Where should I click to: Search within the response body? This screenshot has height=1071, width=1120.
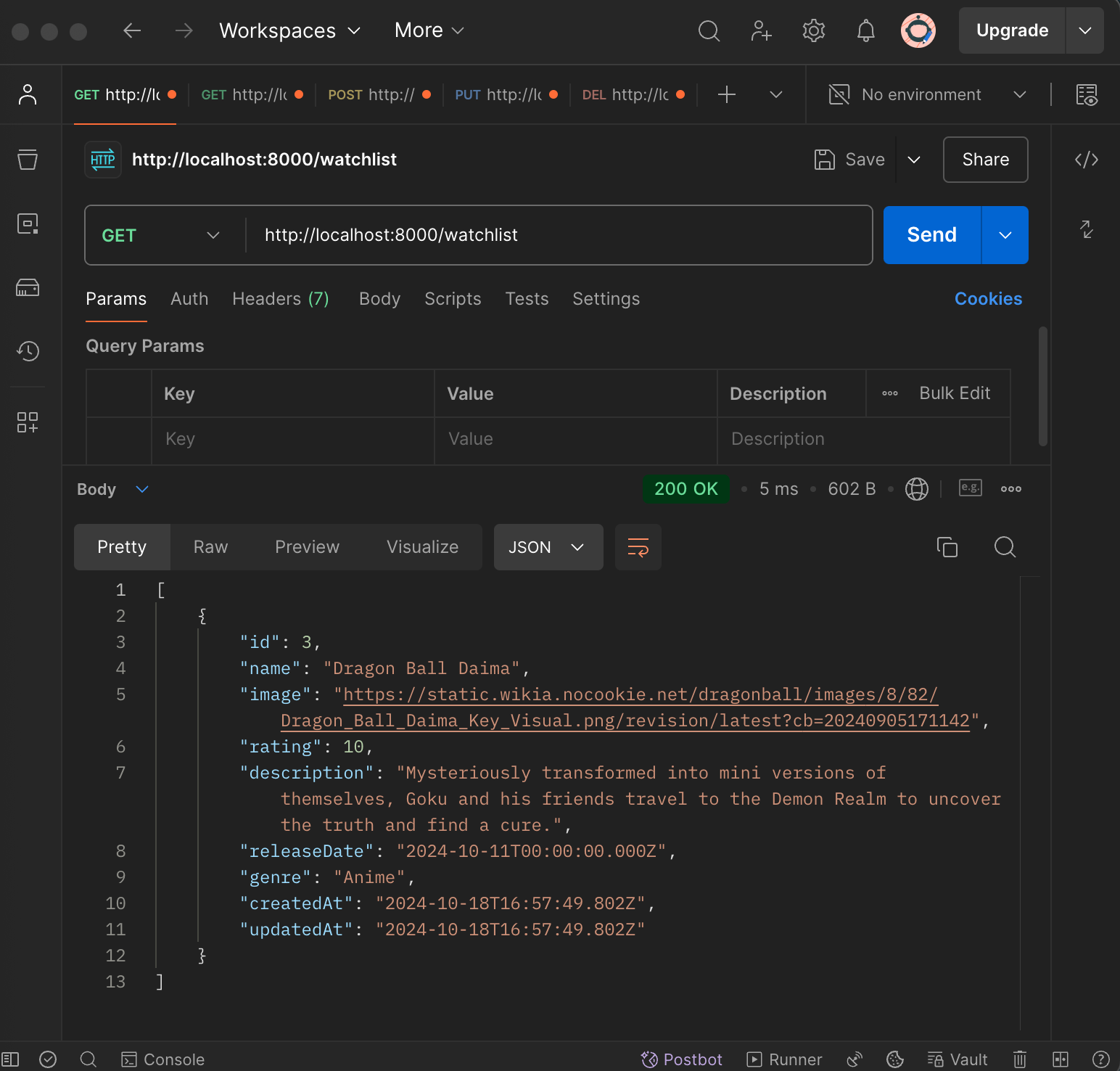coord(1005,547)
